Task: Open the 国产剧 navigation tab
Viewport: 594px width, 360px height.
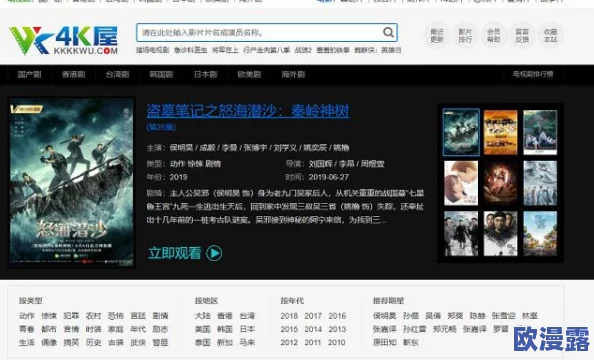Action: tap(29, 75)
